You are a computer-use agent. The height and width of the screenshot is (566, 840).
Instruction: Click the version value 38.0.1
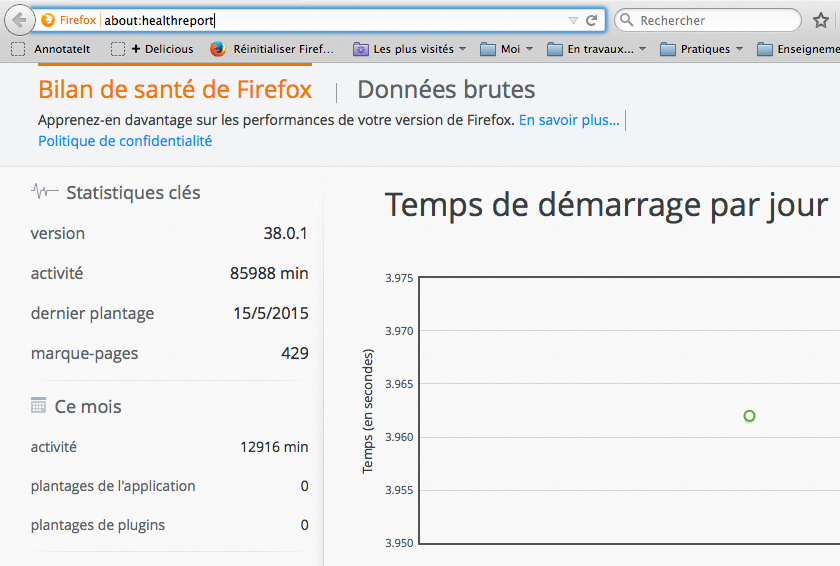coord(286,233)
